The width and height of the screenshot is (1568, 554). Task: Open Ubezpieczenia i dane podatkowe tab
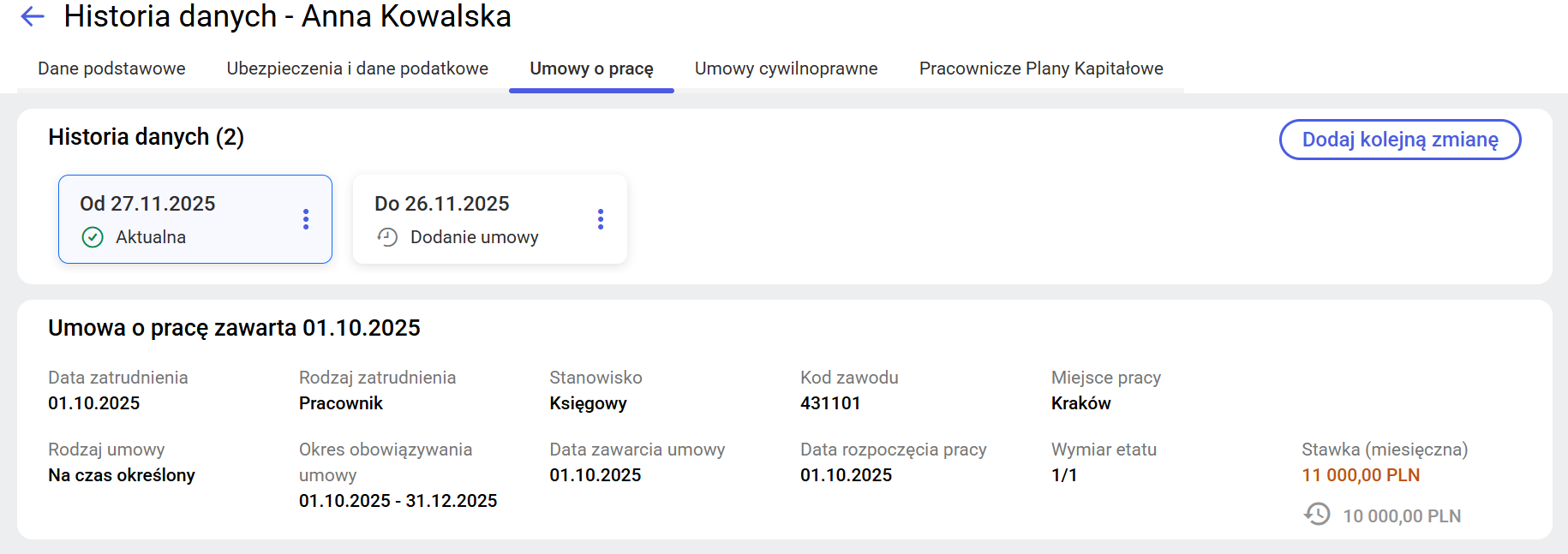[357, 69]
